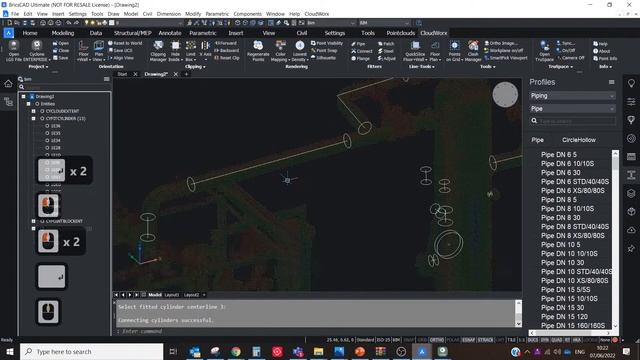The width and height of the screenshot is (640, 360).
Task: Toggle GRID in status bar
Action: tap(422, 340)
